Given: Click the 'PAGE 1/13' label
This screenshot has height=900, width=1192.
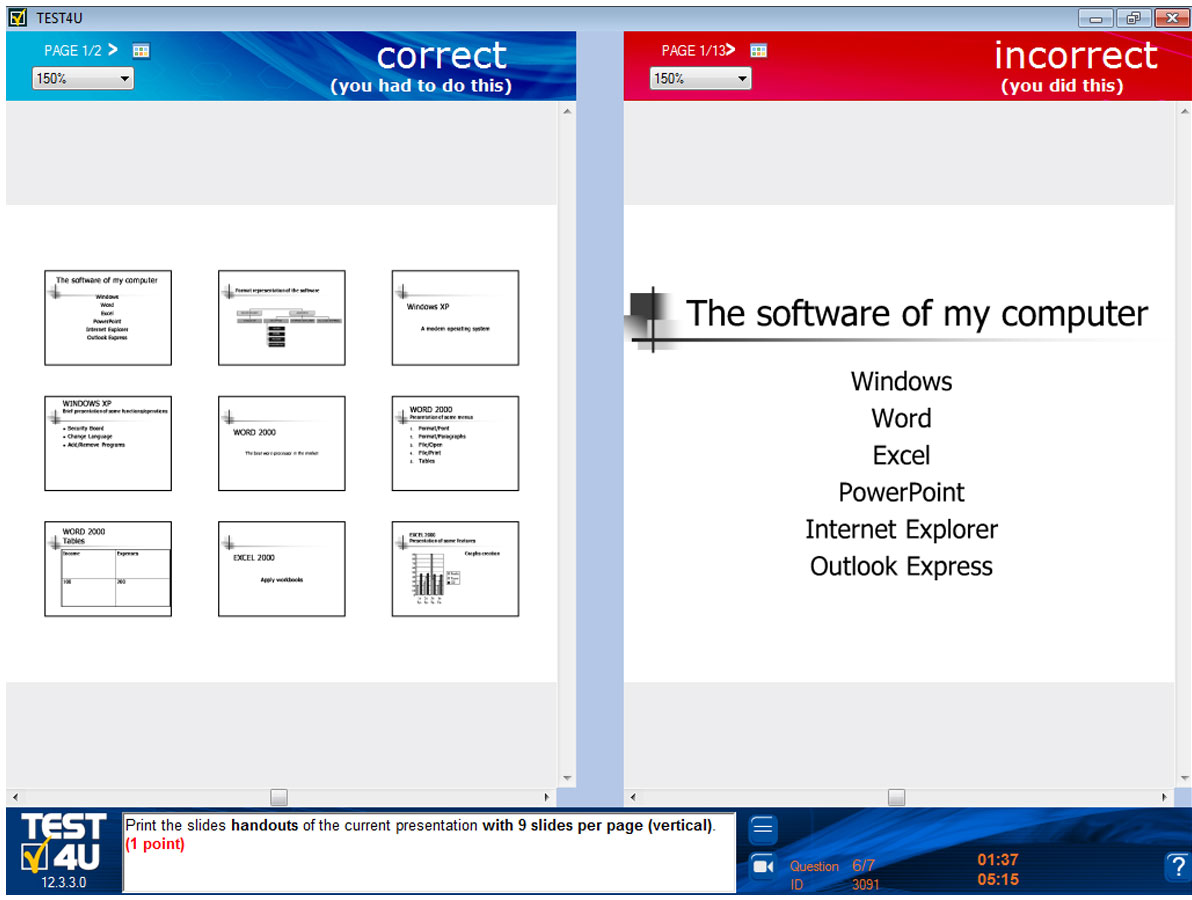Looking at the screenshot, I should click(x=693, y=51).
